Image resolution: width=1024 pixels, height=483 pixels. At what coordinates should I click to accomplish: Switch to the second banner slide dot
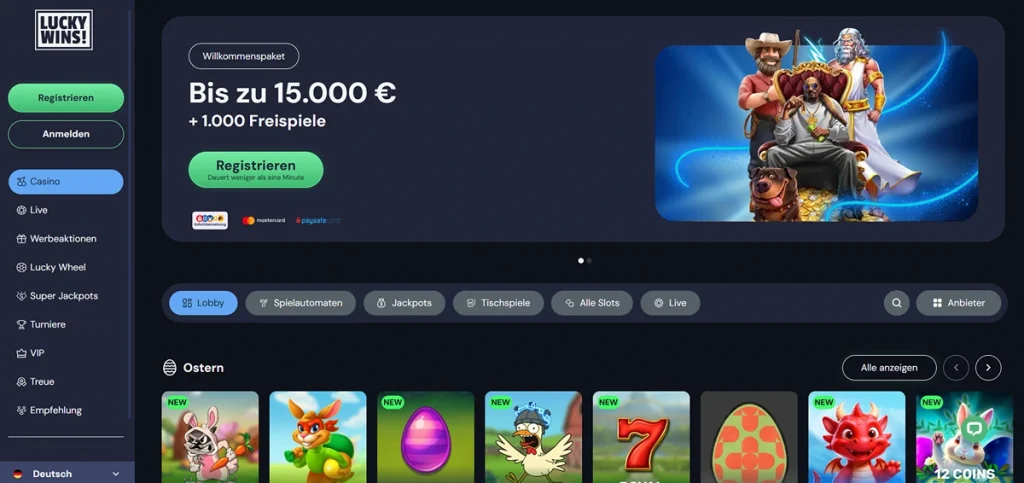589,260
